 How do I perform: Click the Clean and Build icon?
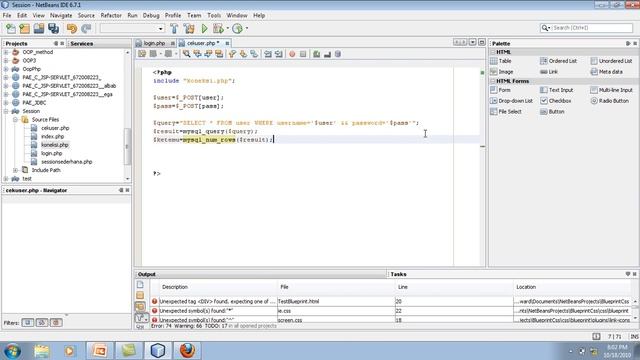pos(189,29)
